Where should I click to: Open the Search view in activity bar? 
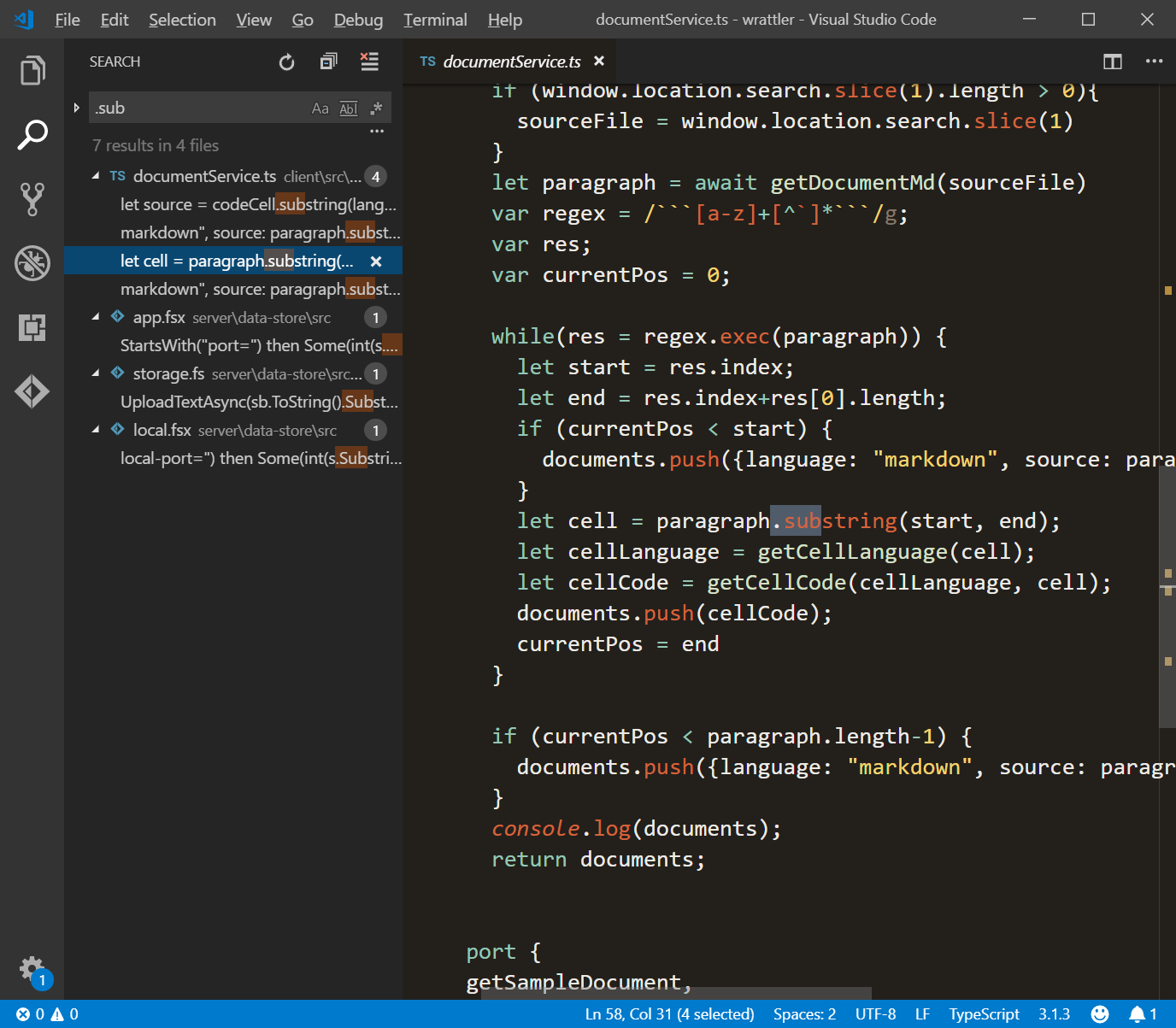tap(32, 135)
